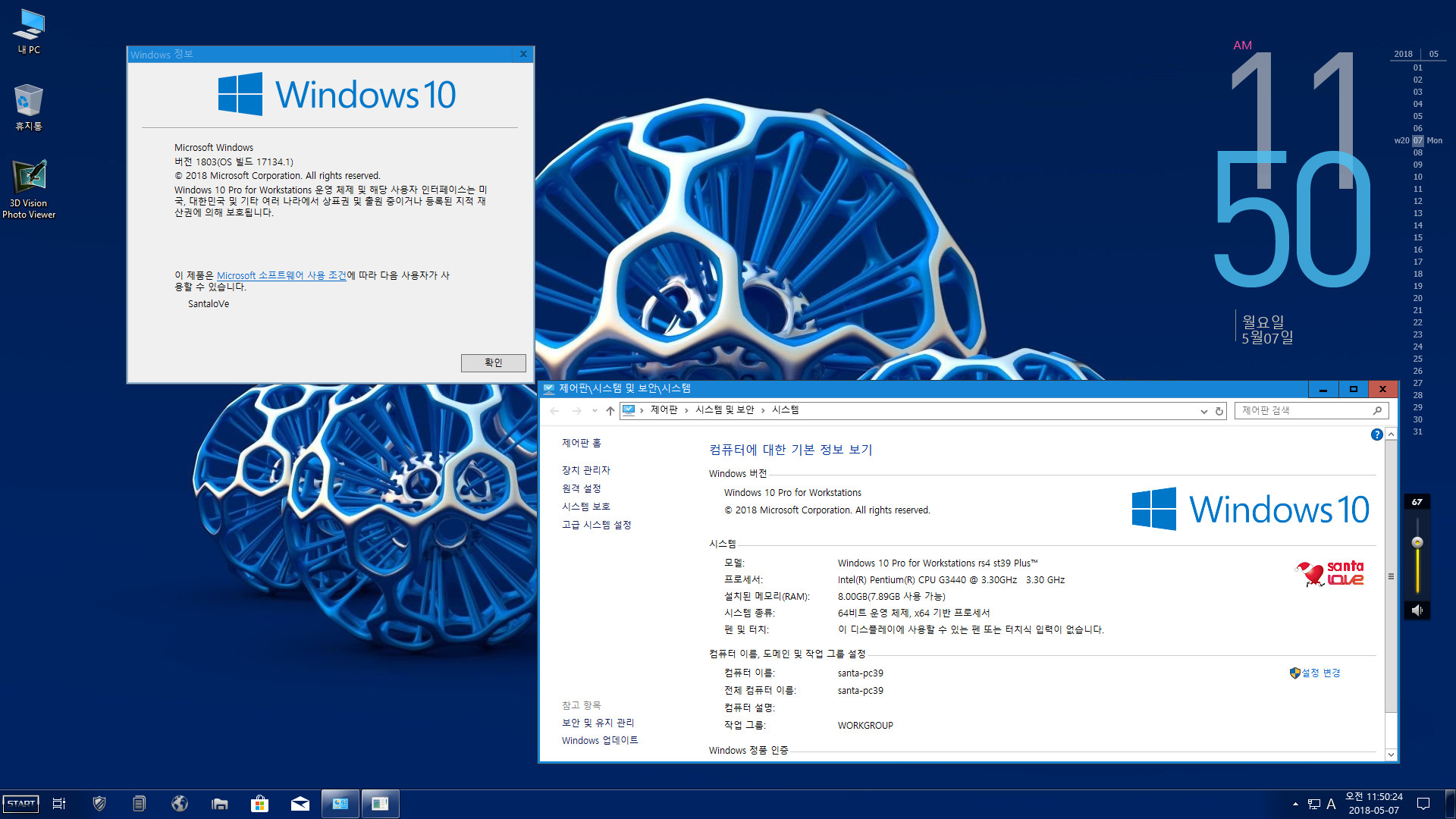Click 제어판 in the address breadcrumb
Image resolution: width=1456 pixels, height=819 pixels.
664,410
